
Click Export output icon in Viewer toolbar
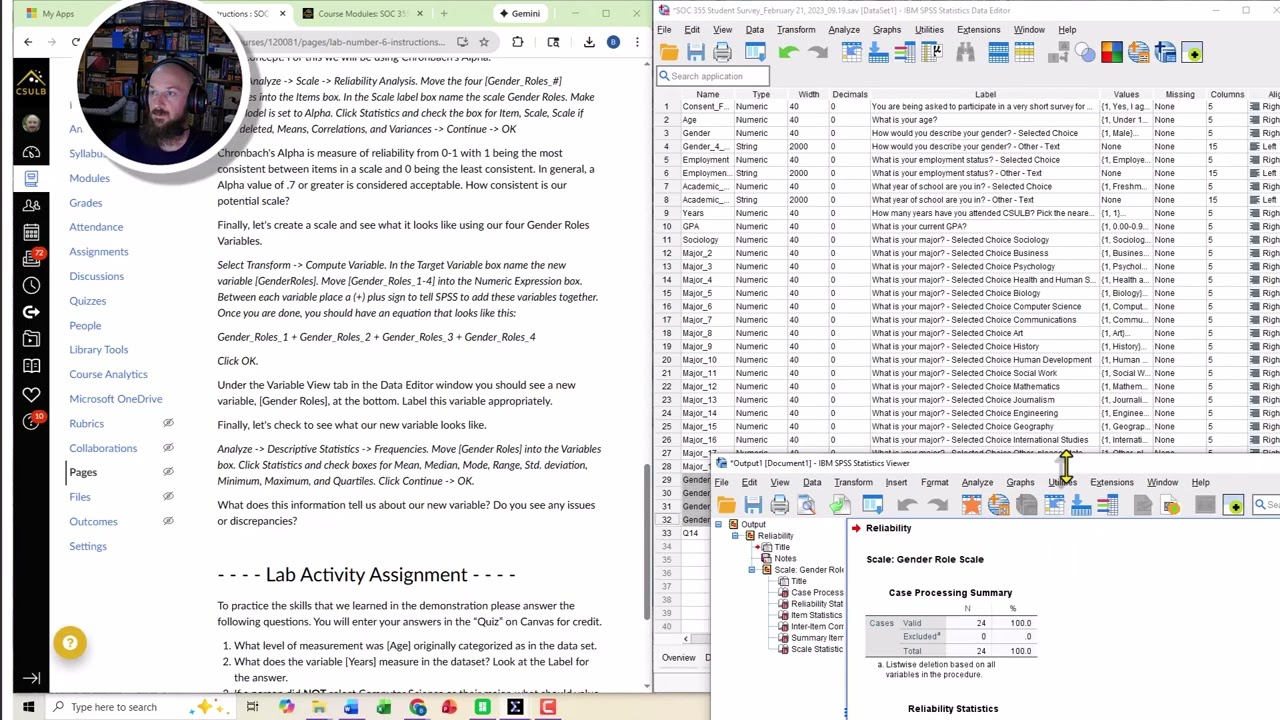coord(839,506)
